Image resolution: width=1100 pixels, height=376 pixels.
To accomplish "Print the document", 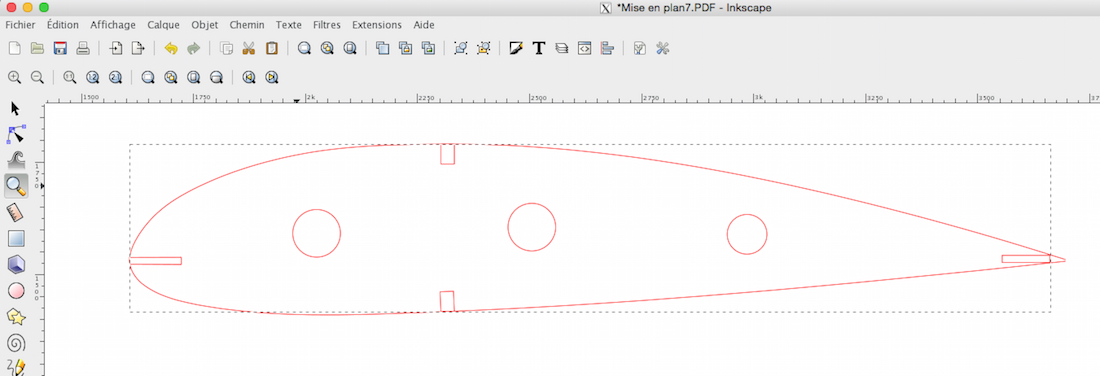I will click(82, 48).
